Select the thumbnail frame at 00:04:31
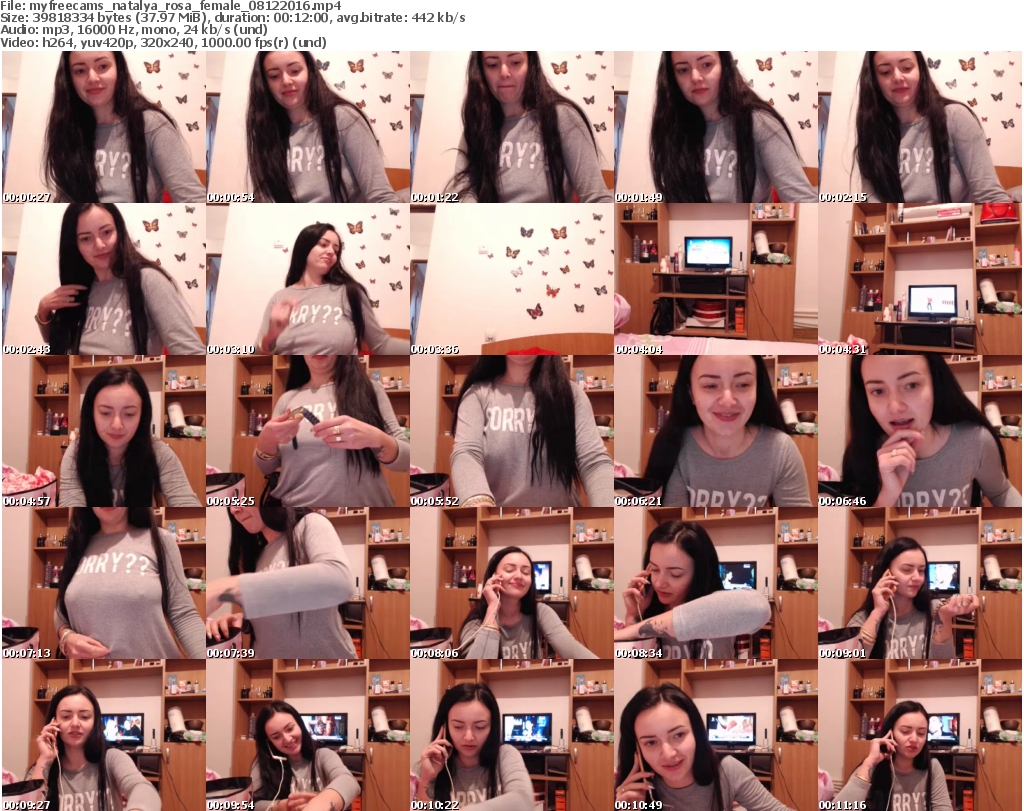Viewport: 1024px width, 811px height. click(920, 279)
